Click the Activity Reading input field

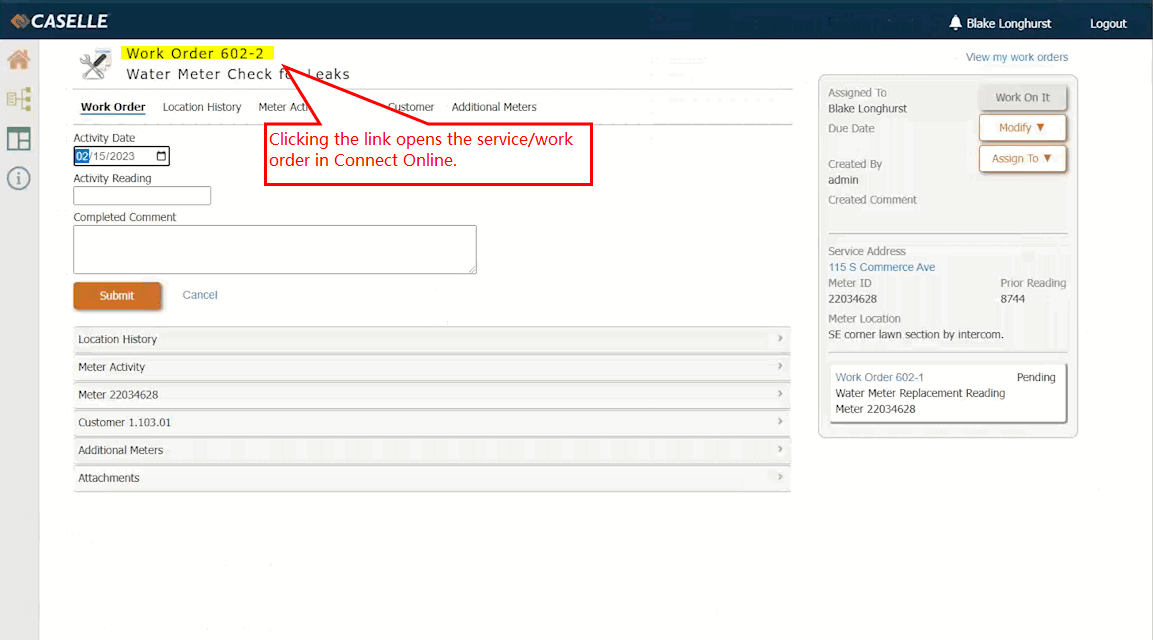point(142,196)
